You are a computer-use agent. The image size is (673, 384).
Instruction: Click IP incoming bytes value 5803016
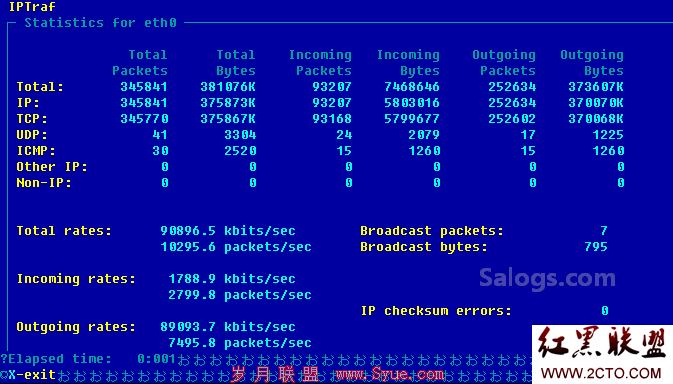tap(412, 103)
